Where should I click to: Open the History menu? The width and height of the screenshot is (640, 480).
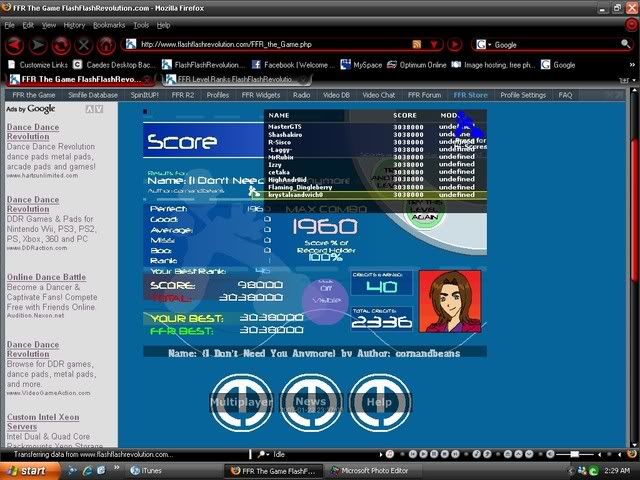74,24
